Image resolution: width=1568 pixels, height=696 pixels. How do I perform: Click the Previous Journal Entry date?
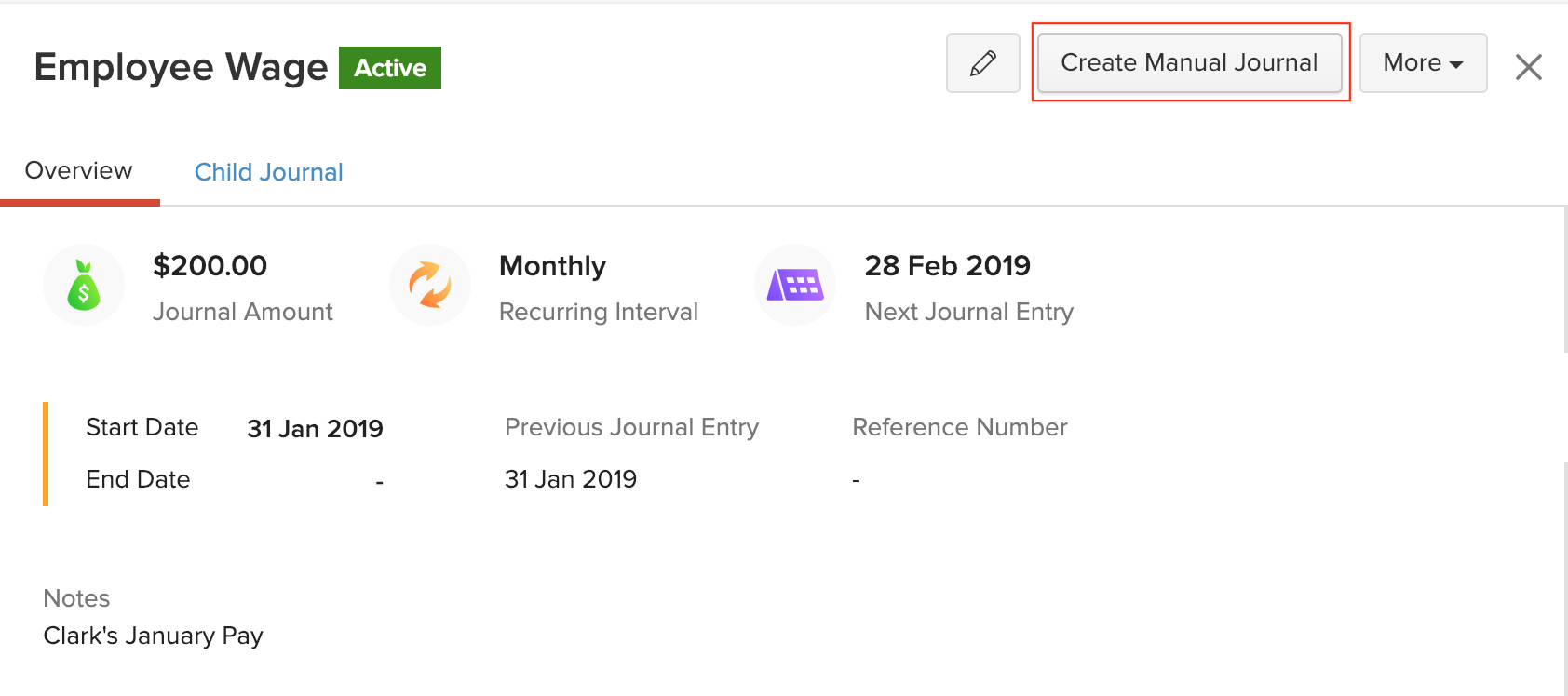point(570,478)
